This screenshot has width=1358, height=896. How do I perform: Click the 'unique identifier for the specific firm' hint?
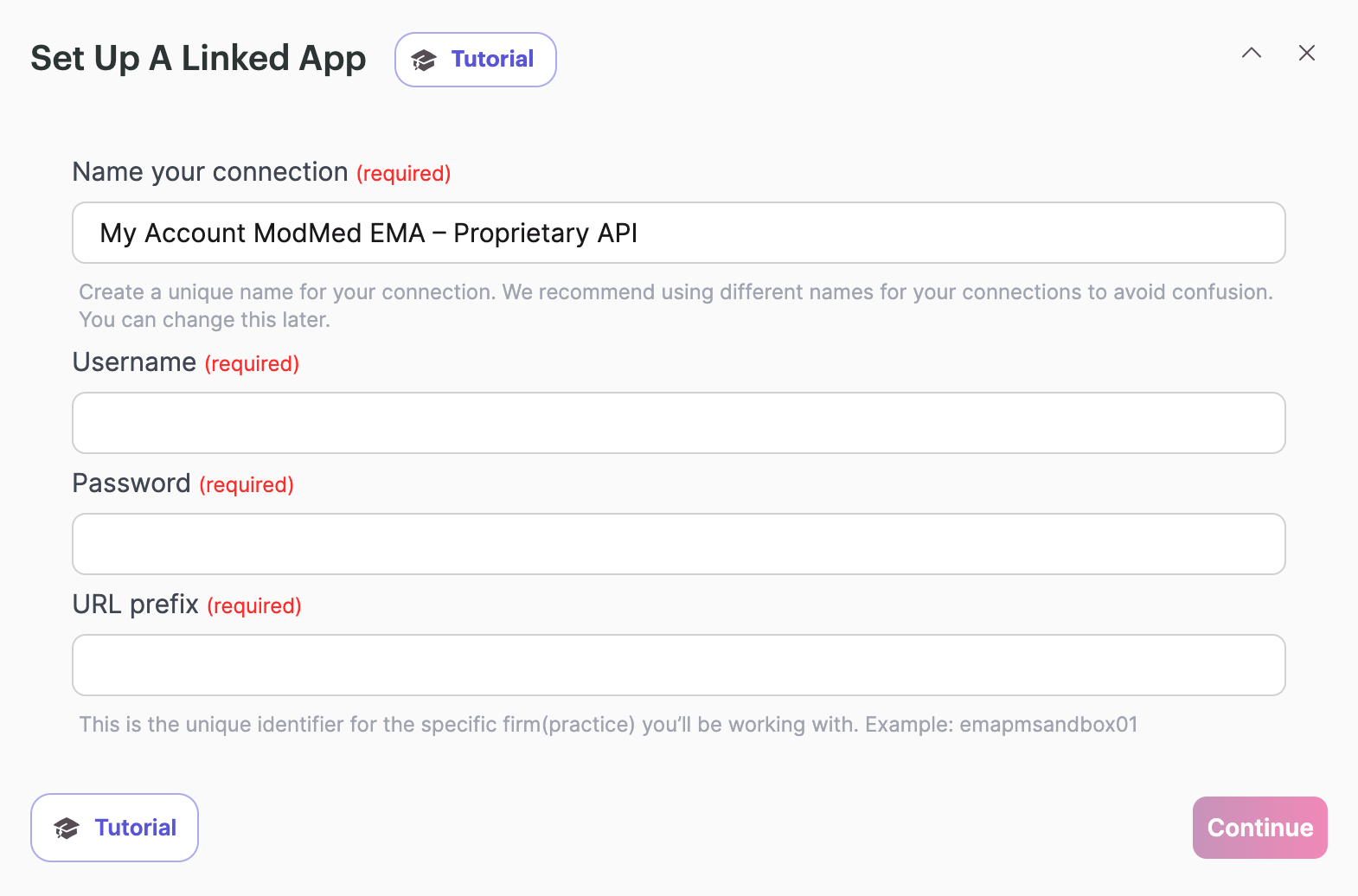[x=608, y=724]
